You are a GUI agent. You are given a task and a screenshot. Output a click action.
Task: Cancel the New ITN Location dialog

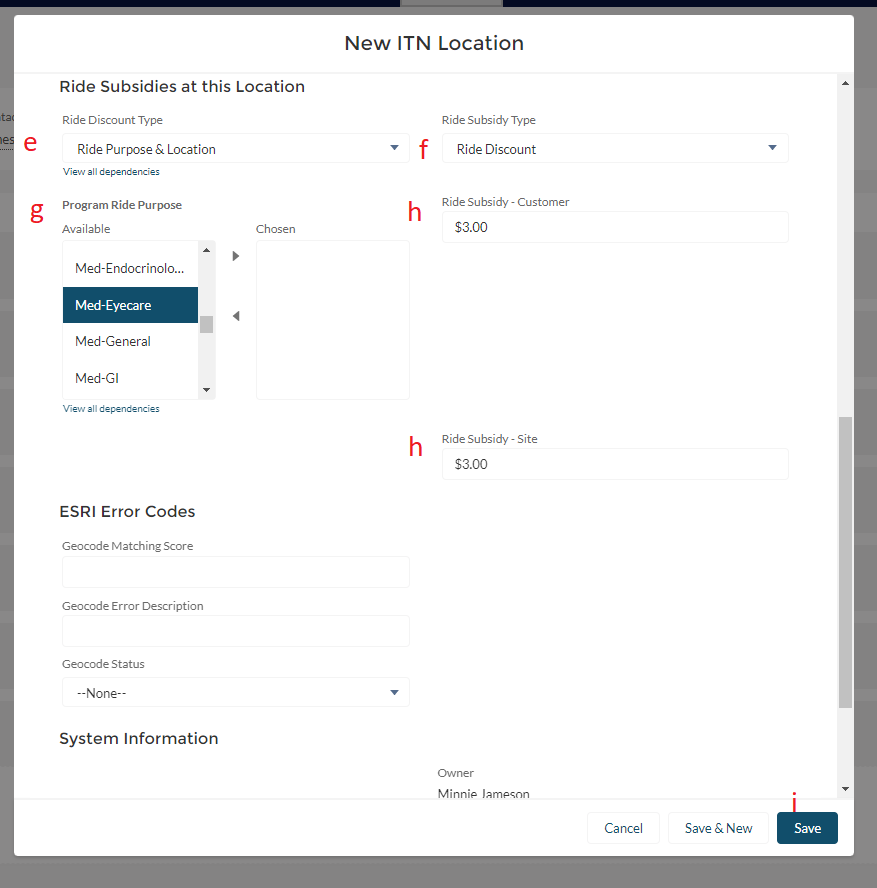(x=623, y=828)
